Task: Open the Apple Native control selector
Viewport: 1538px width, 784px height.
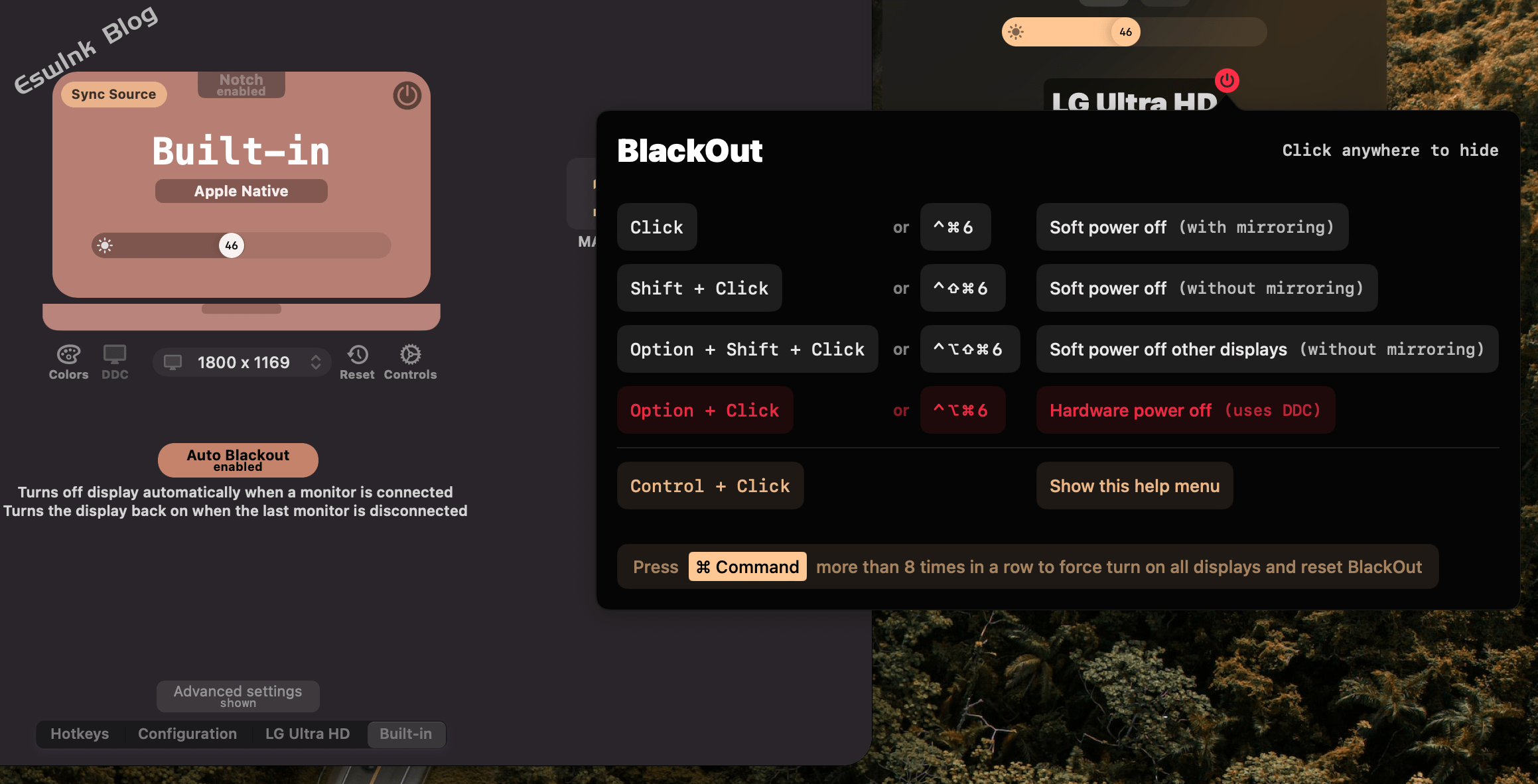Action: pyautogui.click(x=241, y=191)
